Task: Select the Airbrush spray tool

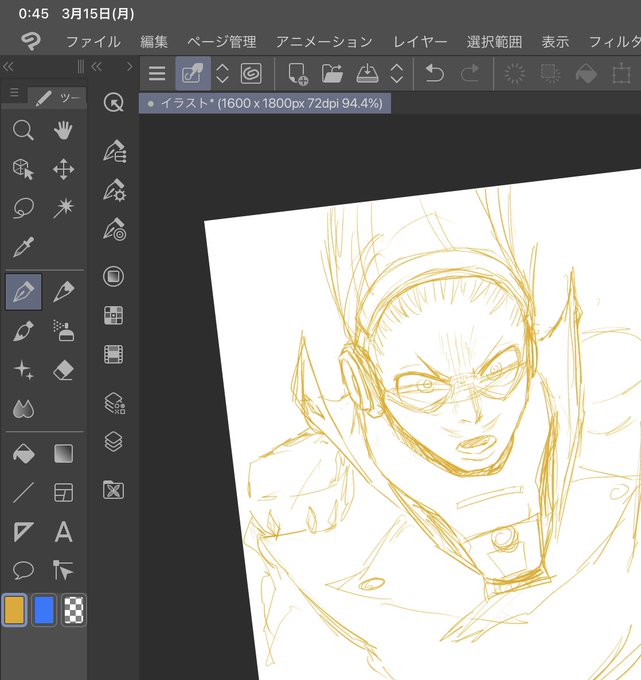Action: [x=63, y=331]
